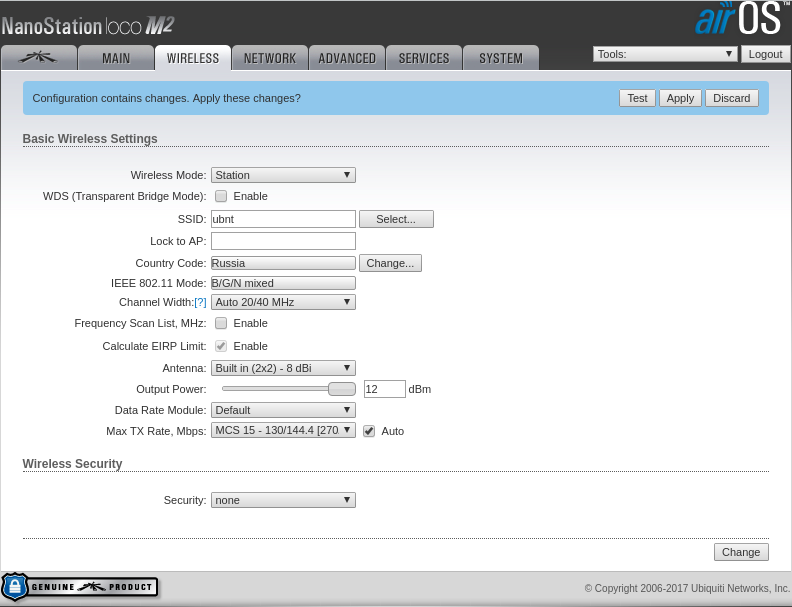Open the Security dropdown
Viewport: 792px width, 607px height.
tap(283, 500)
